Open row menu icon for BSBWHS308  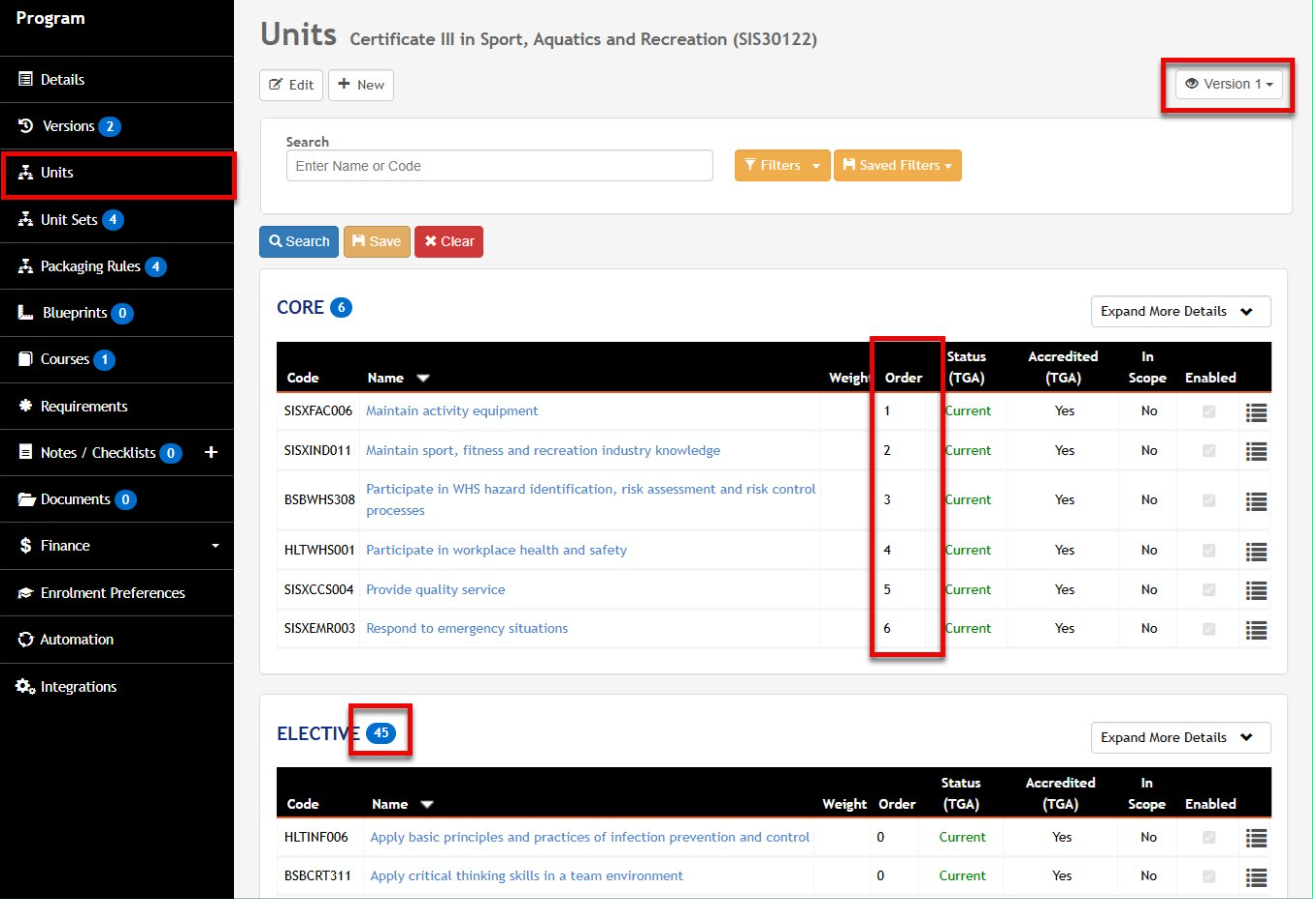click(1256, 501)
